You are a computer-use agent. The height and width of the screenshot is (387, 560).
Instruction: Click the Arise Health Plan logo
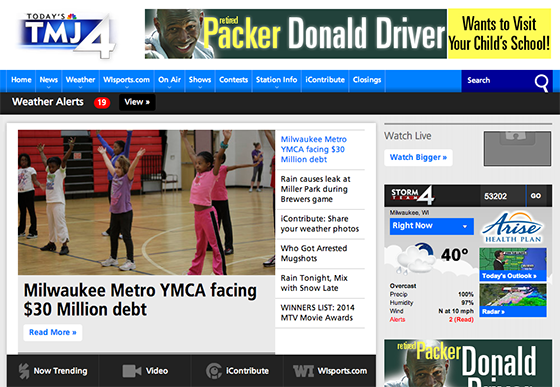(512, 228)
